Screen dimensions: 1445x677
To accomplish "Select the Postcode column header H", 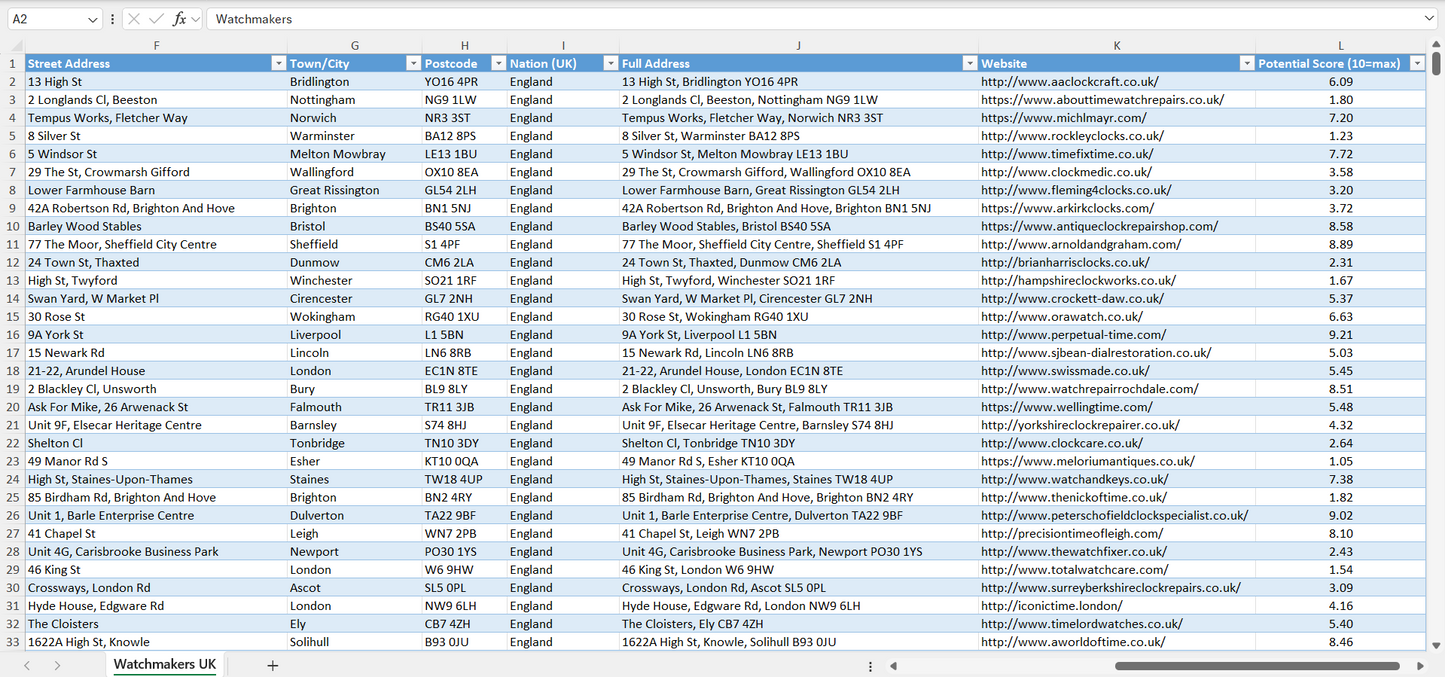I will (464, 45).
